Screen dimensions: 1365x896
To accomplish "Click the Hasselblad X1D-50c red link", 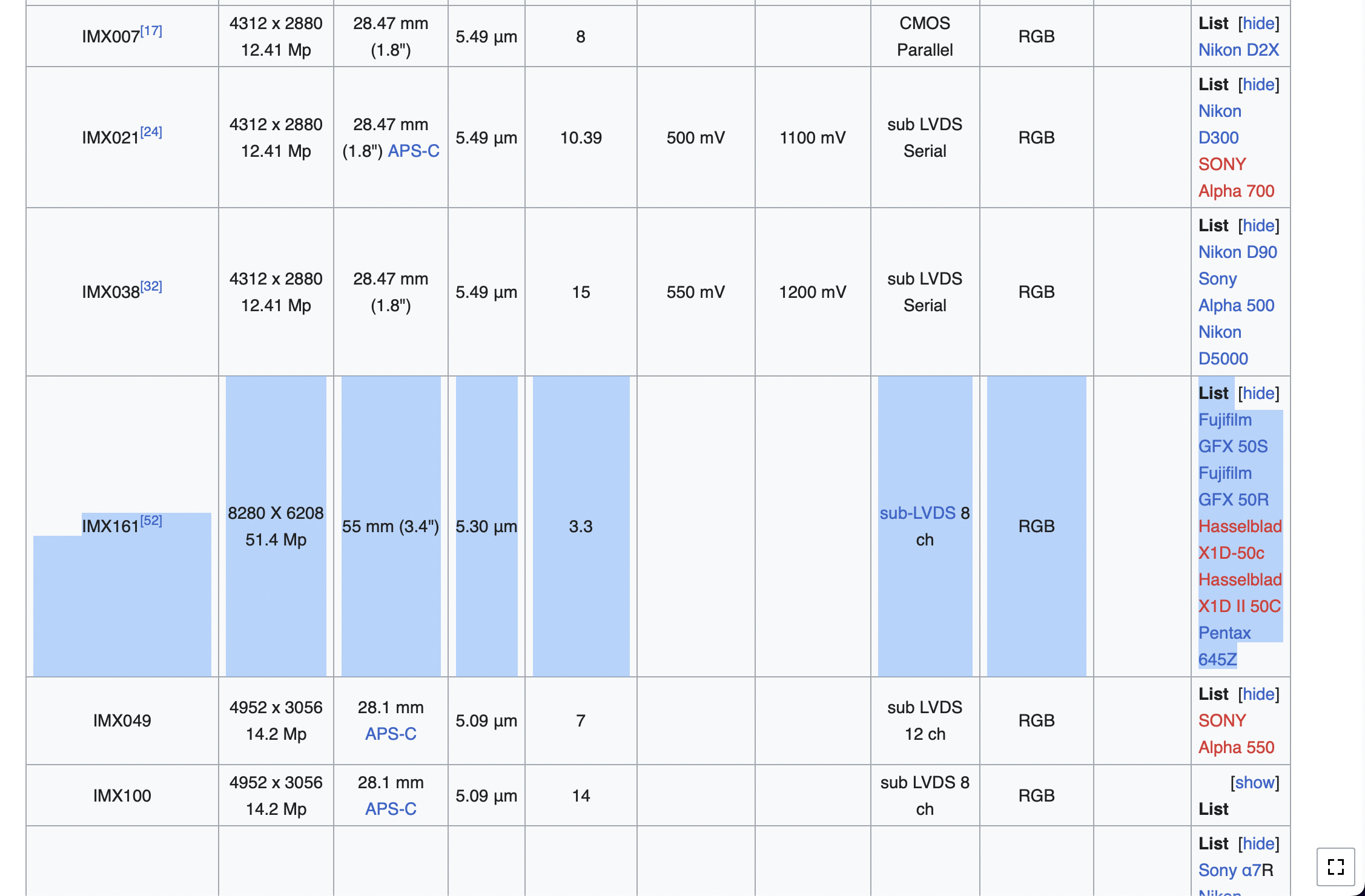I will tap(1240, 527).
